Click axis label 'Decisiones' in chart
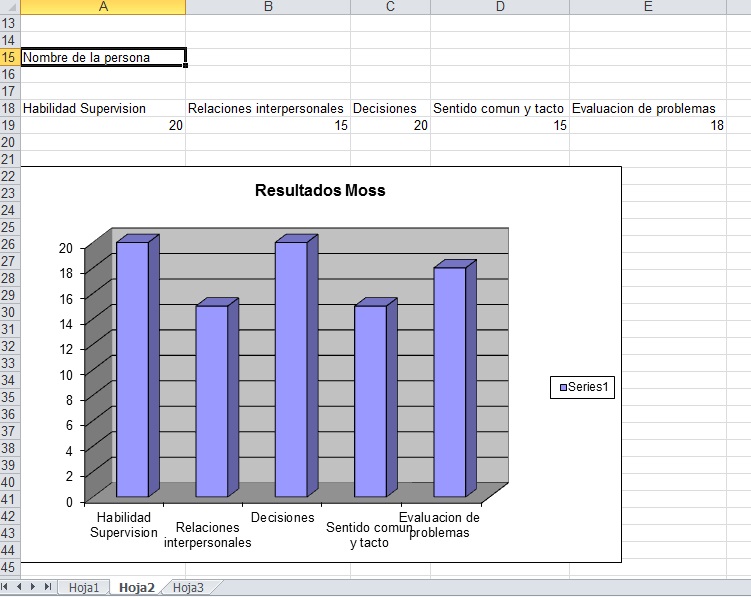 283,517
